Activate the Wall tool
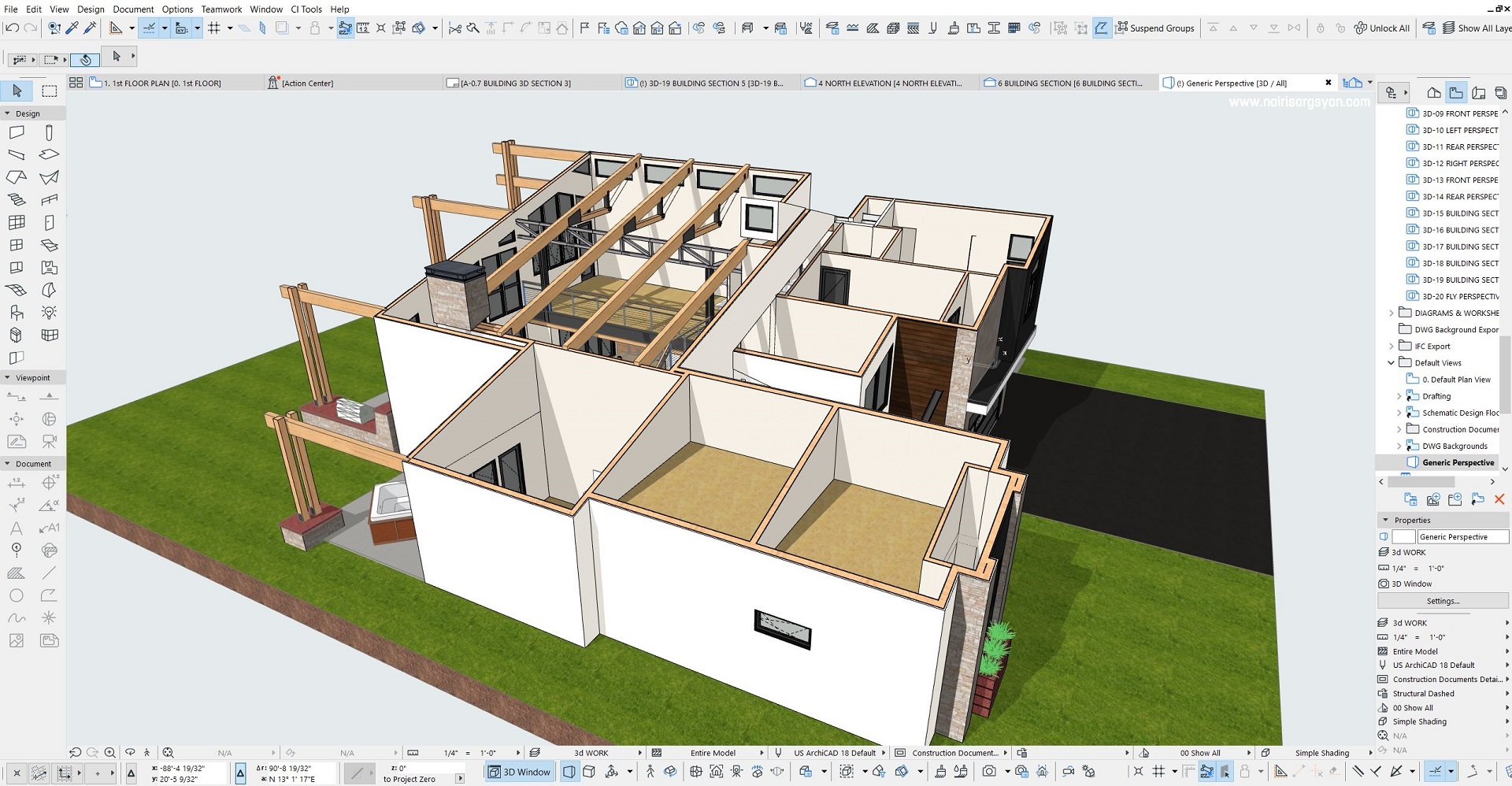The image size is (1512, 786). pyautogui.click(x=17, y=132)
